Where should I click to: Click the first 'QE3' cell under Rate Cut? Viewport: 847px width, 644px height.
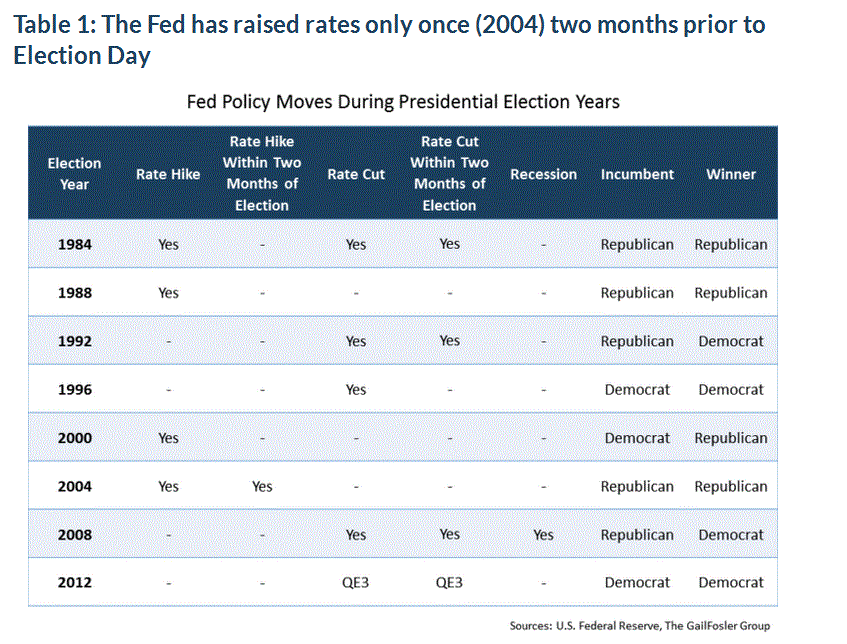(x=356, y=583)
